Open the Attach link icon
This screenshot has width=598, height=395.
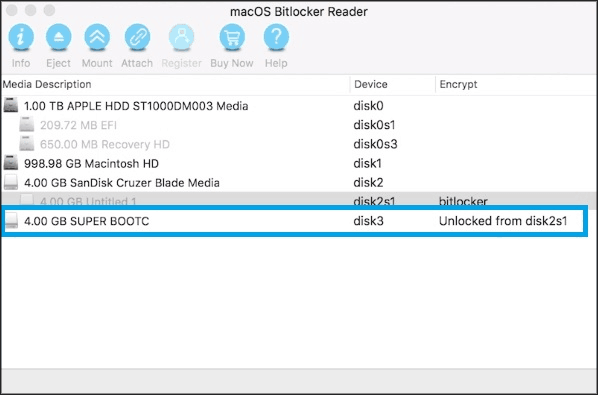(137, 37)
